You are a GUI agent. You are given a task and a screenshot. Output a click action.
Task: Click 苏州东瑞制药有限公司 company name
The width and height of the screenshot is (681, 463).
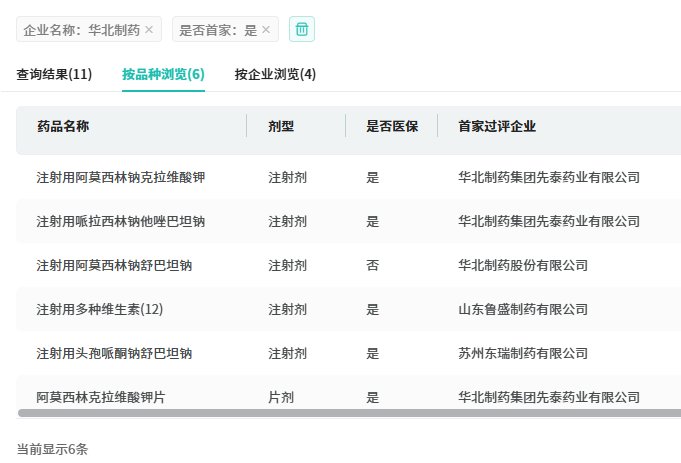(x=523, y=353)
